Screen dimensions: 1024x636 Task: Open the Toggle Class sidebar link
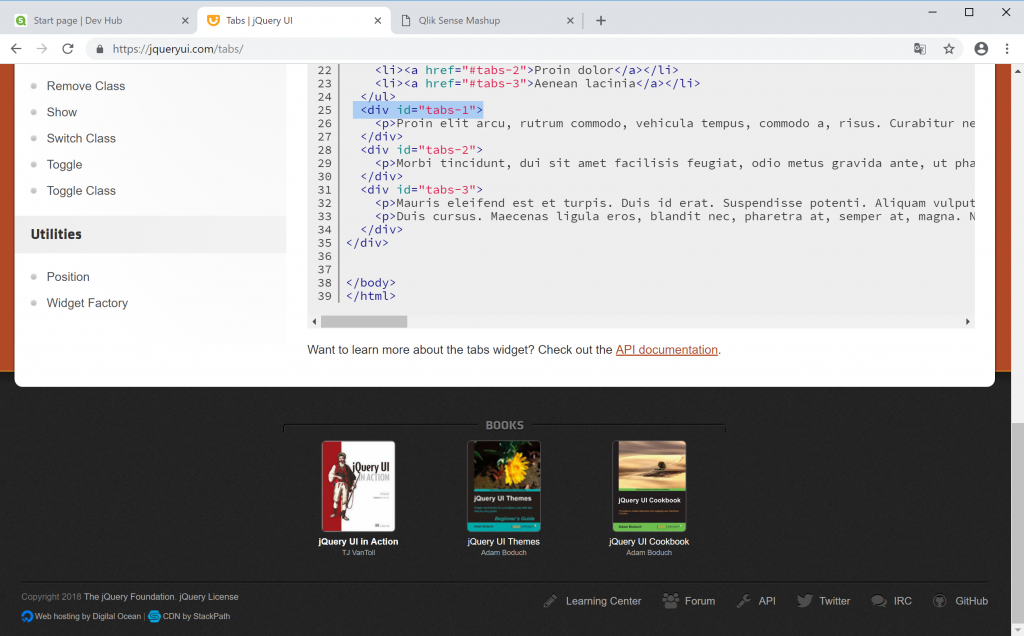81,191
